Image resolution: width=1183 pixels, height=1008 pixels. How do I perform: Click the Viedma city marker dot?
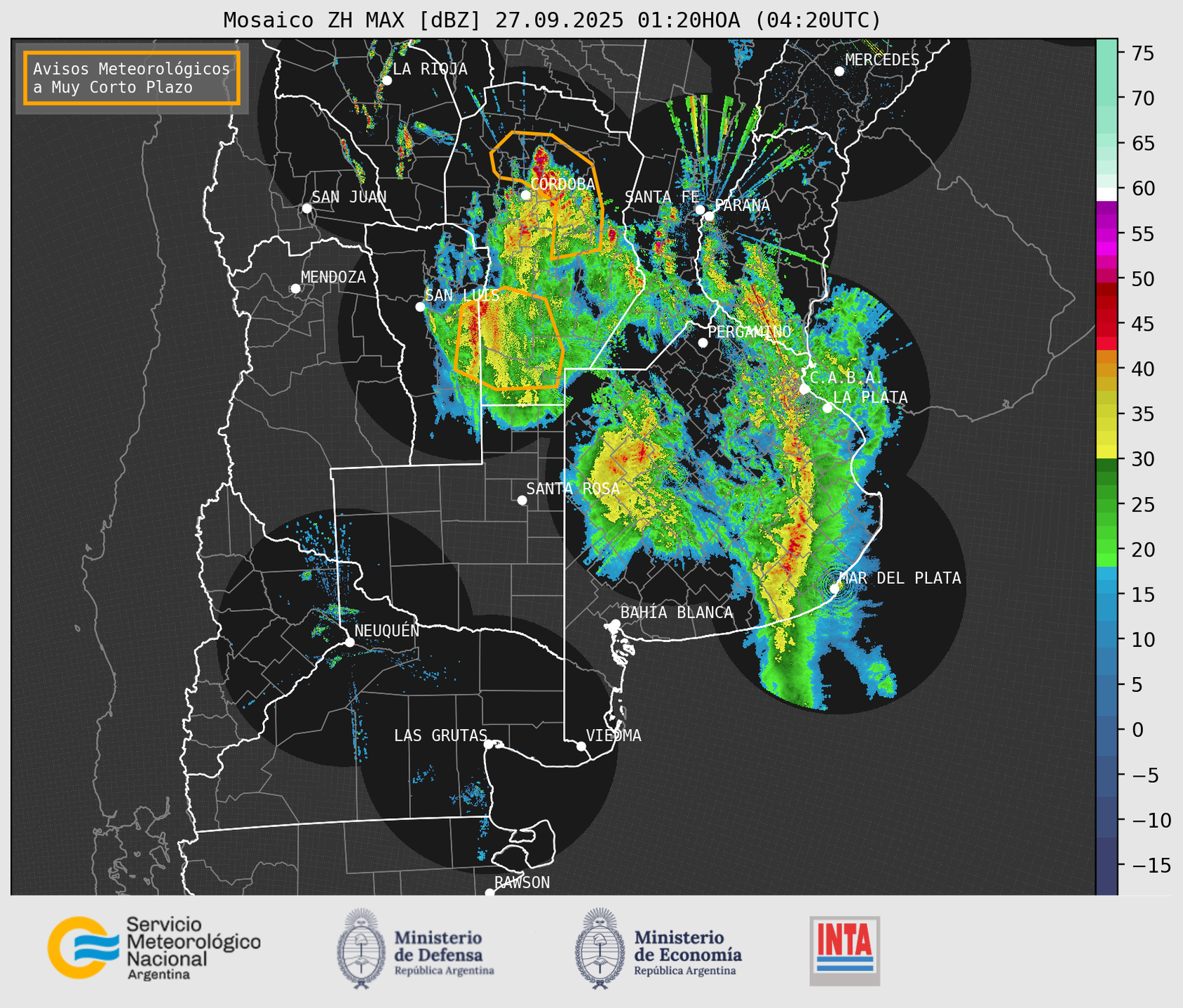tap(581, 746)
